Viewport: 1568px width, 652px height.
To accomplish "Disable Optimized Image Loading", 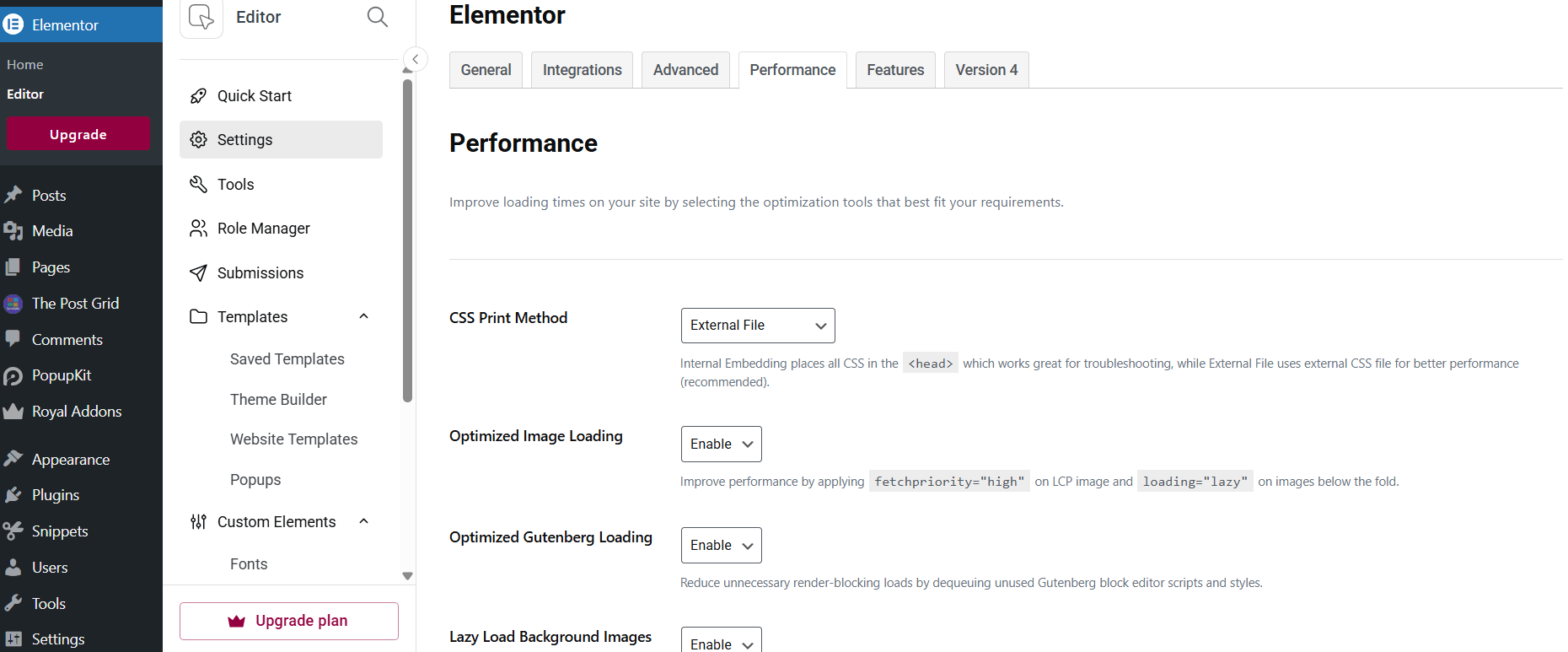I will coord(721,444).
